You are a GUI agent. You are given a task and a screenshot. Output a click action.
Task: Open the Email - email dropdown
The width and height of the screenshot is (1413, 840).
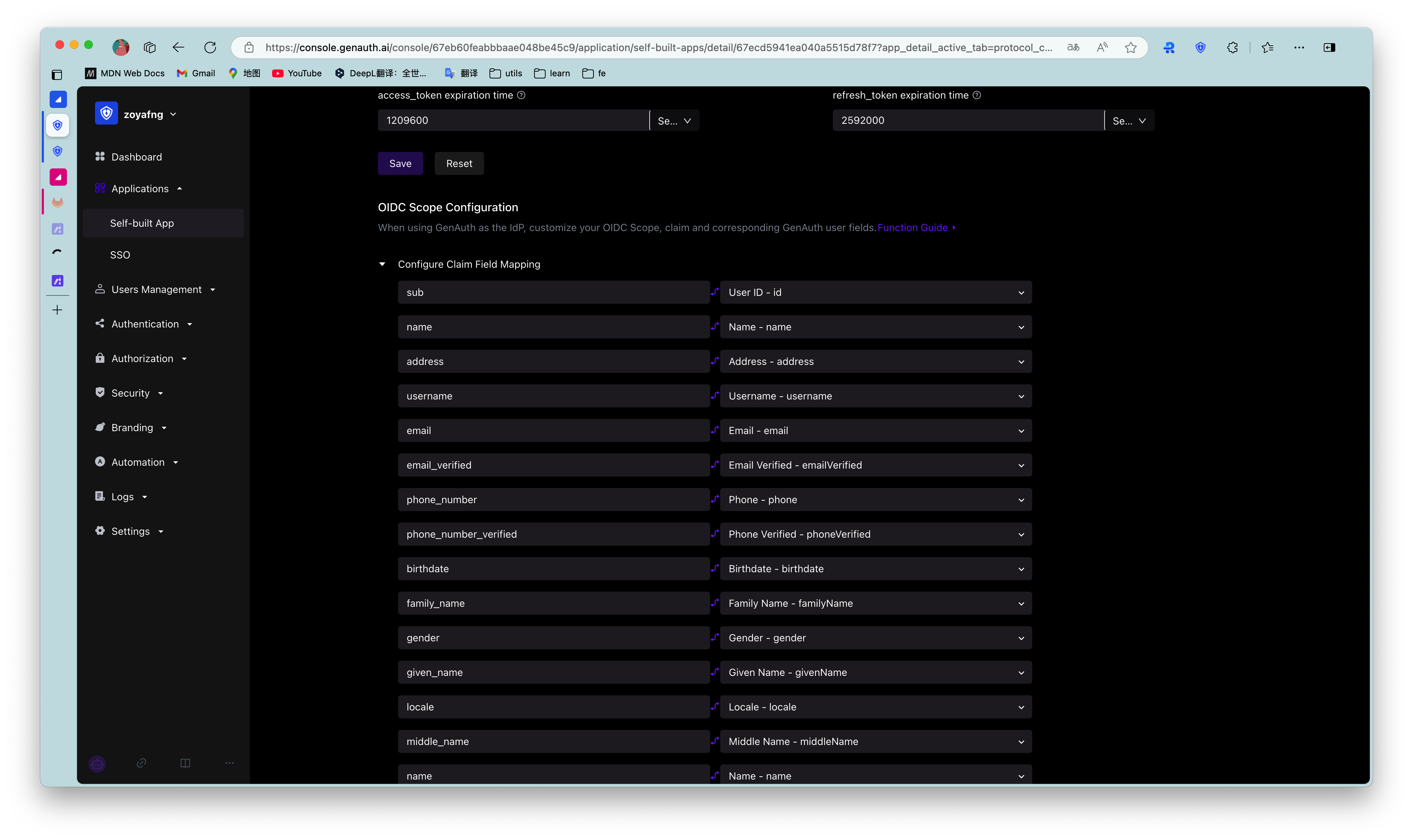pyautogui.click(x=875, y=431)
